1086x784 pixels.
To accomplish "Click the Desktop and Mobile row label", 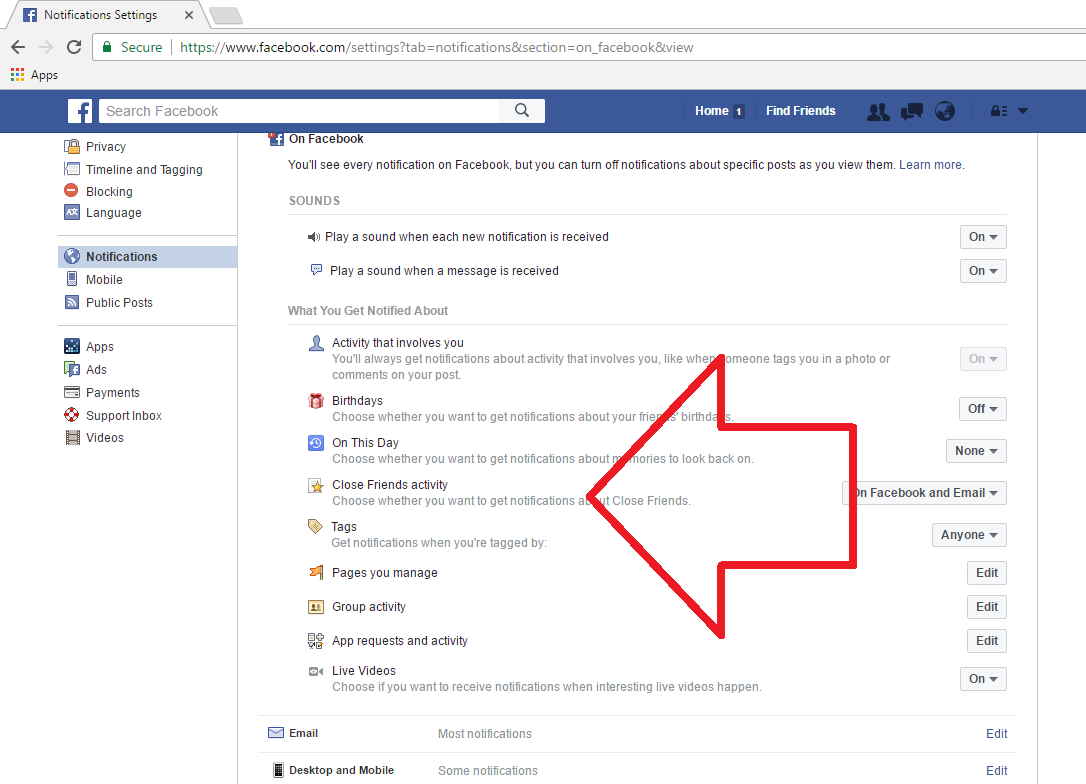I will pyautogui.click(x=341, y=770).
